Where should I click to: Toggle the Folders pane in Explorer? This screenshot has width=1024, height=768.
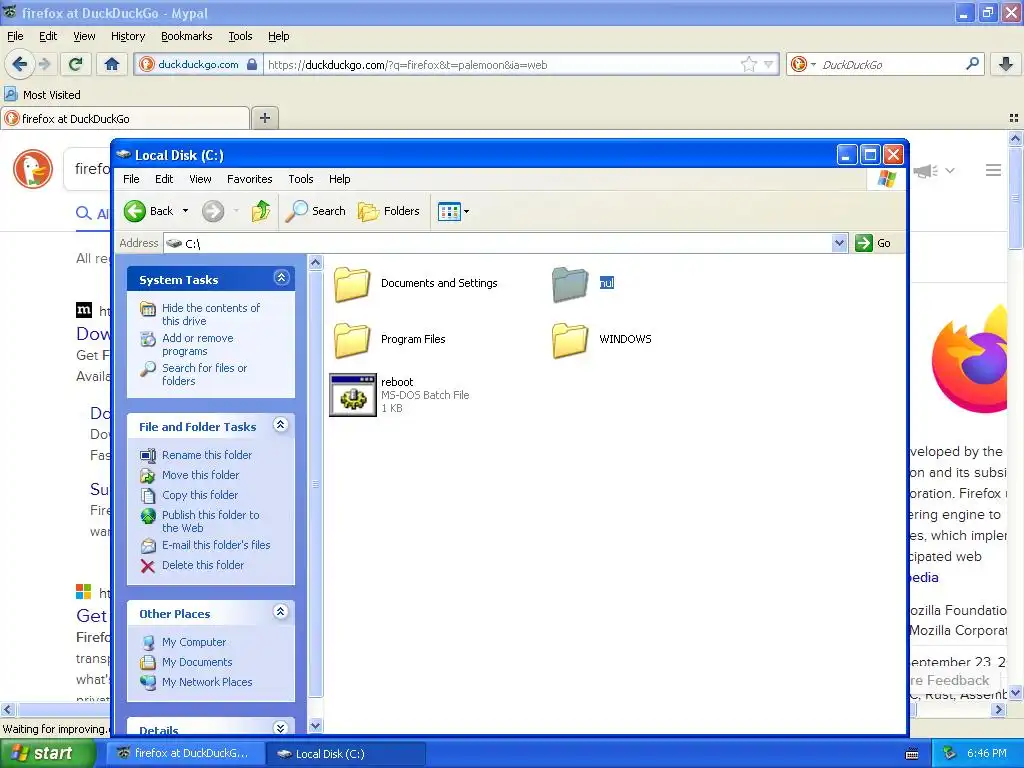389,211
